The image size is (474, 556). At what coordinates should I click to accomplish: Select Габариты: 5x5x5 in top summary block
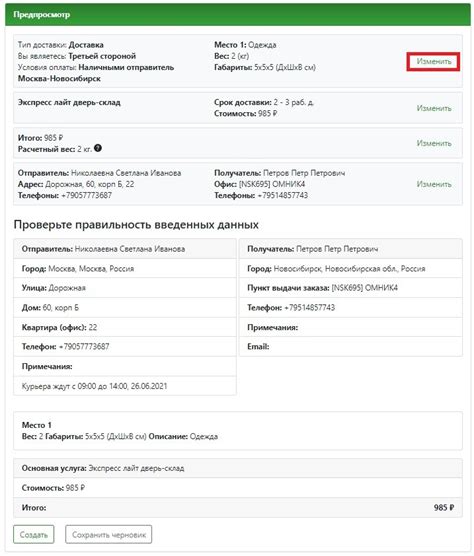coord(265,67)
